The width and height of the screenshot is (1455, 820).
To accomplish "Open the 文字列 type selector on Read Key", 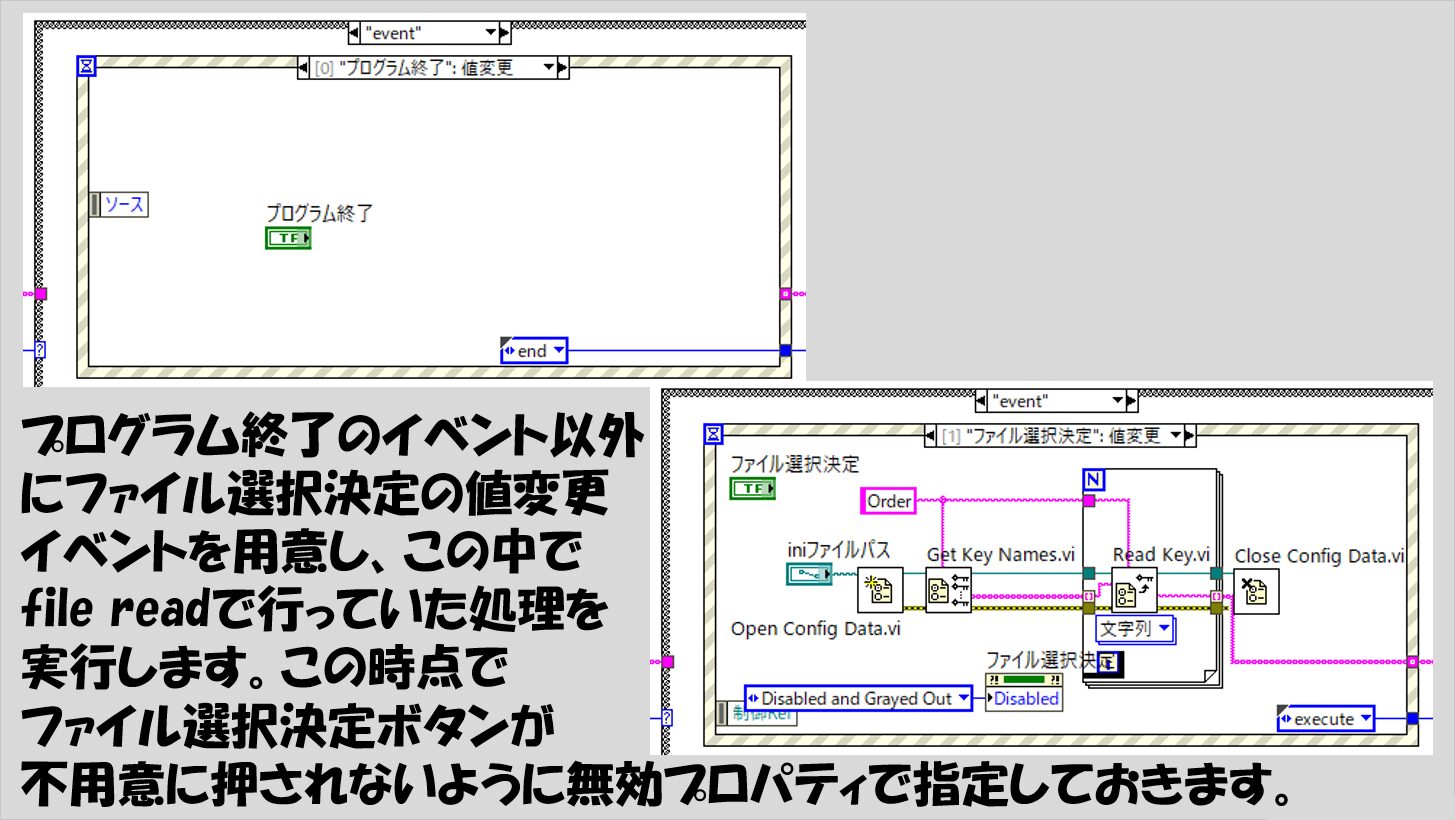I will (1164, 629).
